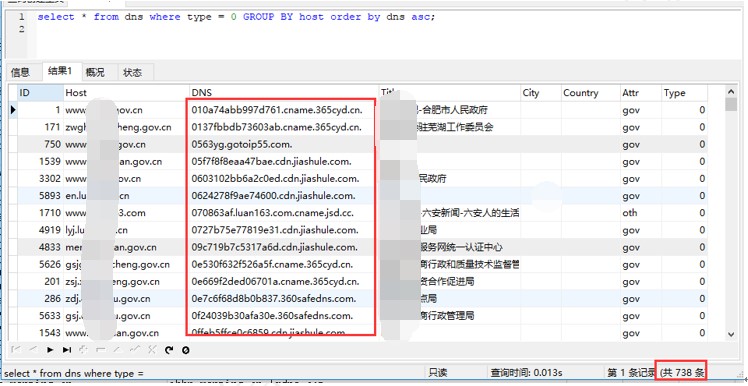Sort by the DNS column header
Screen dimensions: 748x386
(x=283, y=93)
